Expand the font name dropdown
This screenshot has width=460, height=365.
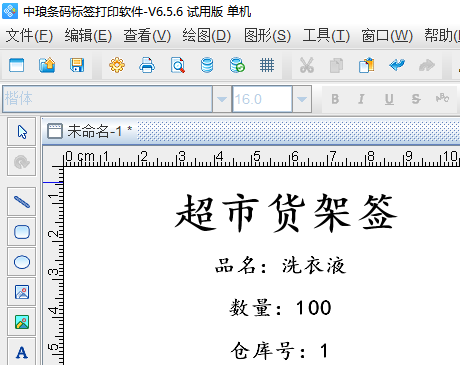tap(222, 99)
